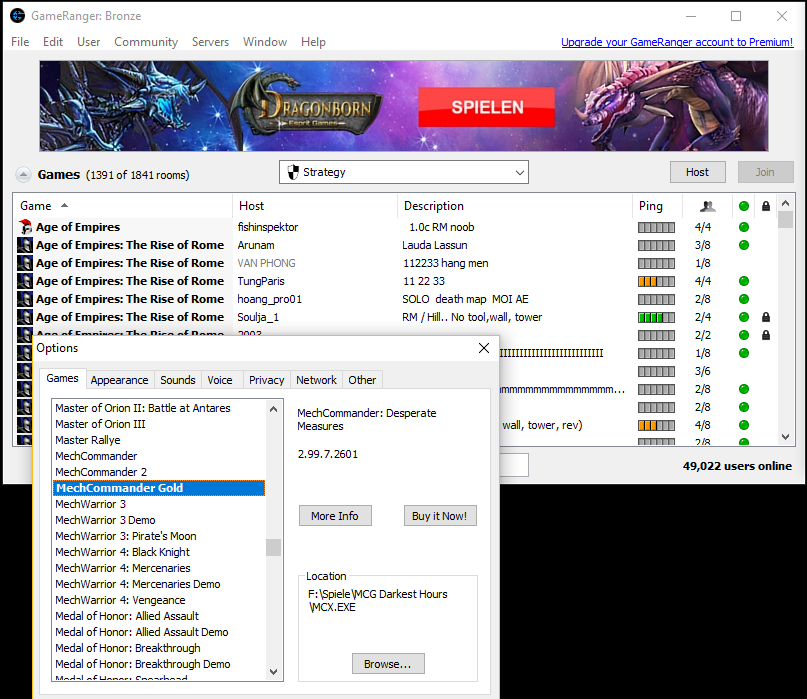Open the File menu
The width and height of the screenshot is (807, 699).
click(x=20, y=42)
